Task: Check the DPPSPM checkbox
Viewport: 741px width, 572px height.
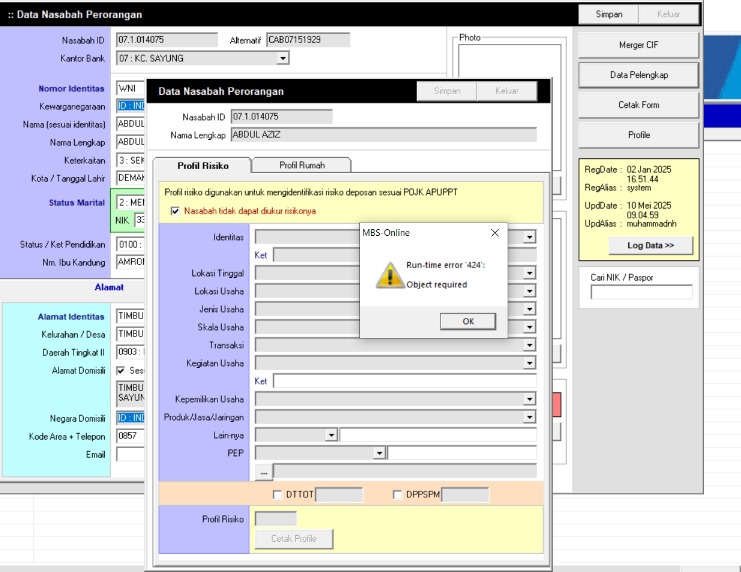Action: point(398,494)
